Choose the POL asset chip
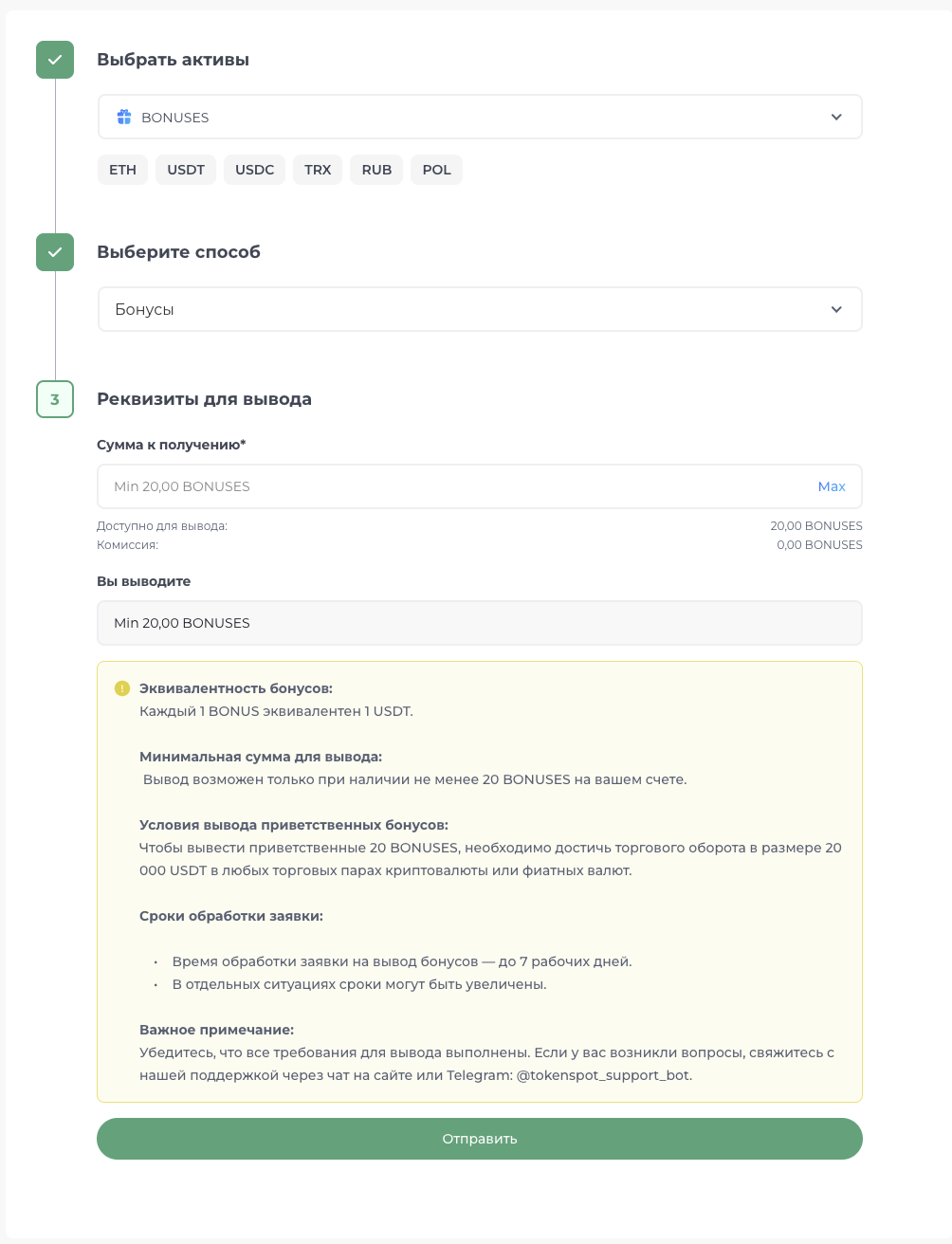The height and width of the screenshot is (1244, 952). 436,170
